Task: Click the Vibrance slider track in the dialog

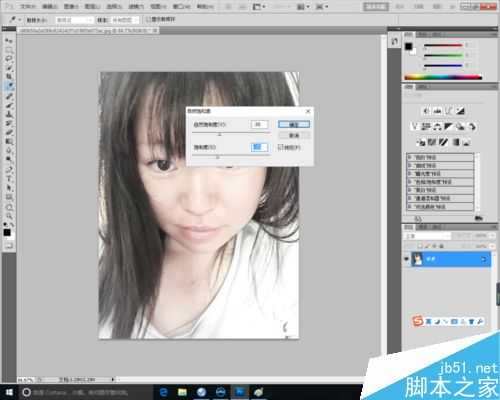Action: coord(231,133)
